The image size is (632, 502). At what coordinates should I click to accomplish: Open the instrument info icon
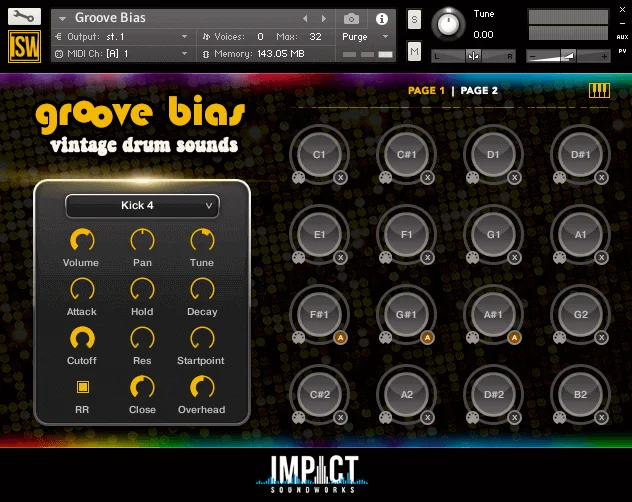[382, 19]
